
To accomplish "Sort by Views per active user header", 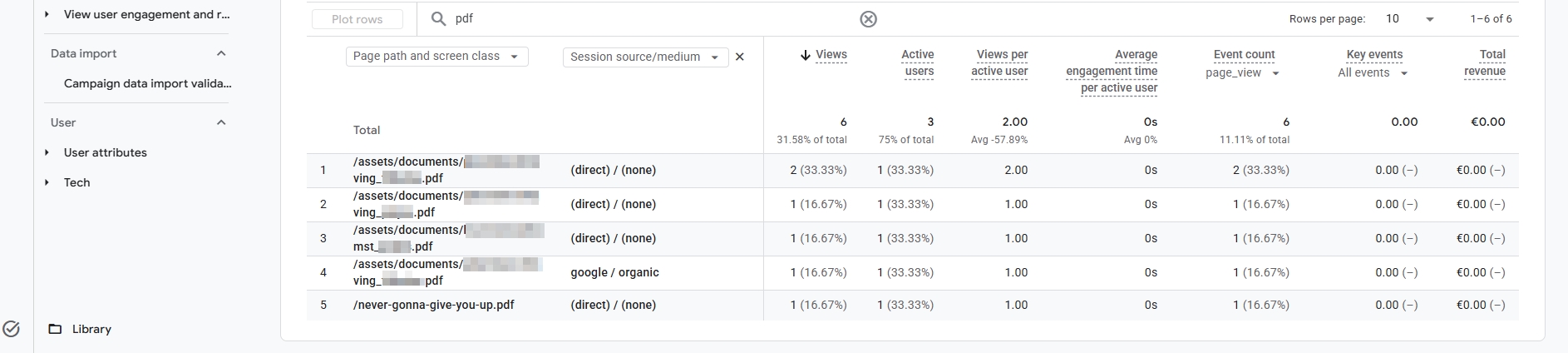I will [1000, 63].
